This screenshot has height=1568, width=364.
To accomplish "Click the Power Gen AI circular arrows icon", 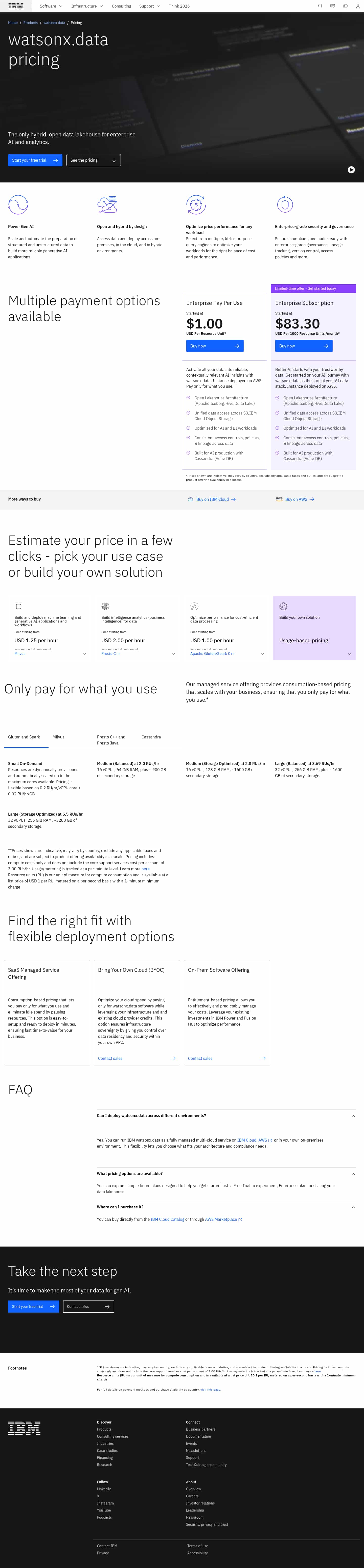I will [x=18, y=204].
